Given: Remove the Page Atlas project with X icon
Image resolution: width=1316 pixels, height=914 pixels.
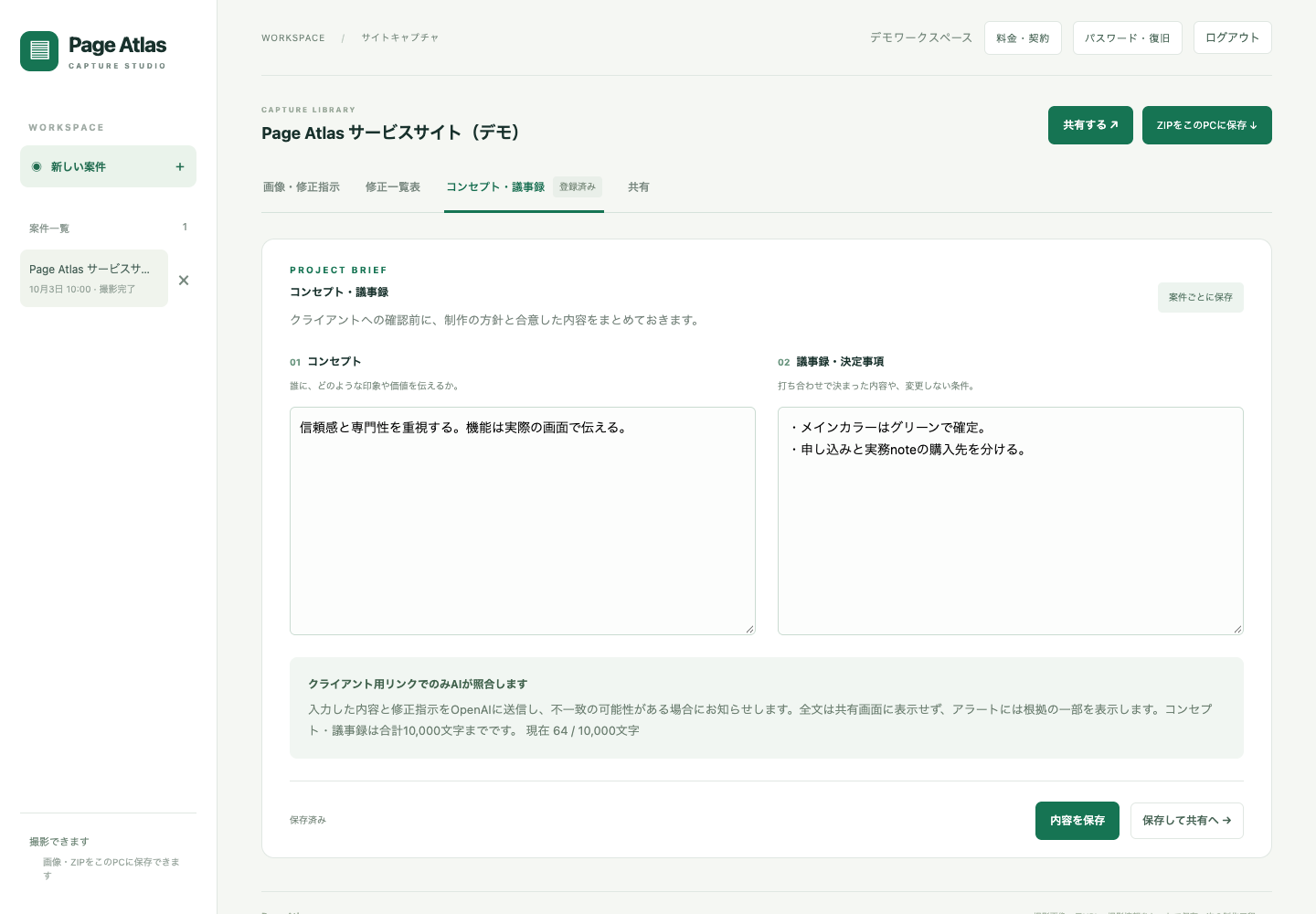Looking at the screenshot, I should (184, 281).
